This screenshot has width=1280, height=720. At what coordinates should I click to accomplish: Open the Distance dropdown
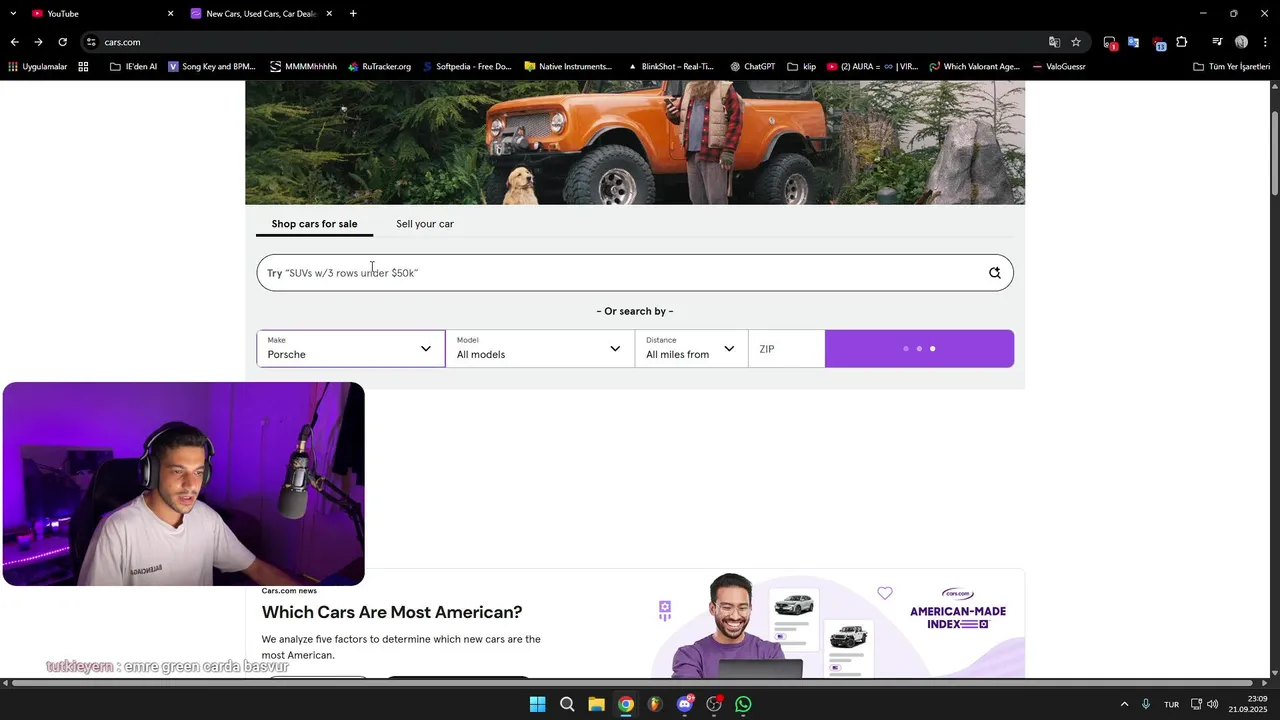pos(691,349)
